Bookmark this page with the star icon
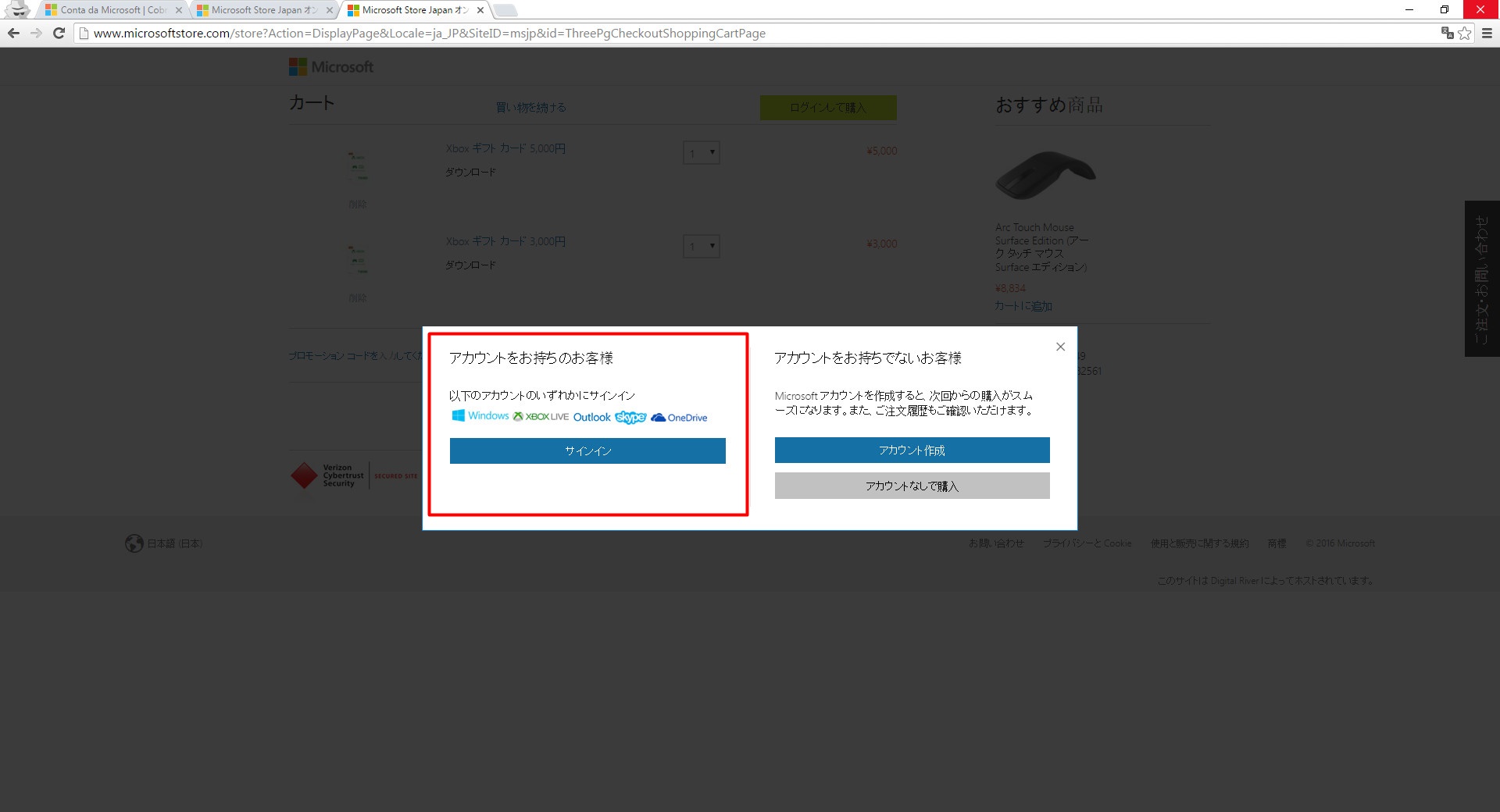Viewport: 1500px width, 812px height. click(x=1465, y=33)
